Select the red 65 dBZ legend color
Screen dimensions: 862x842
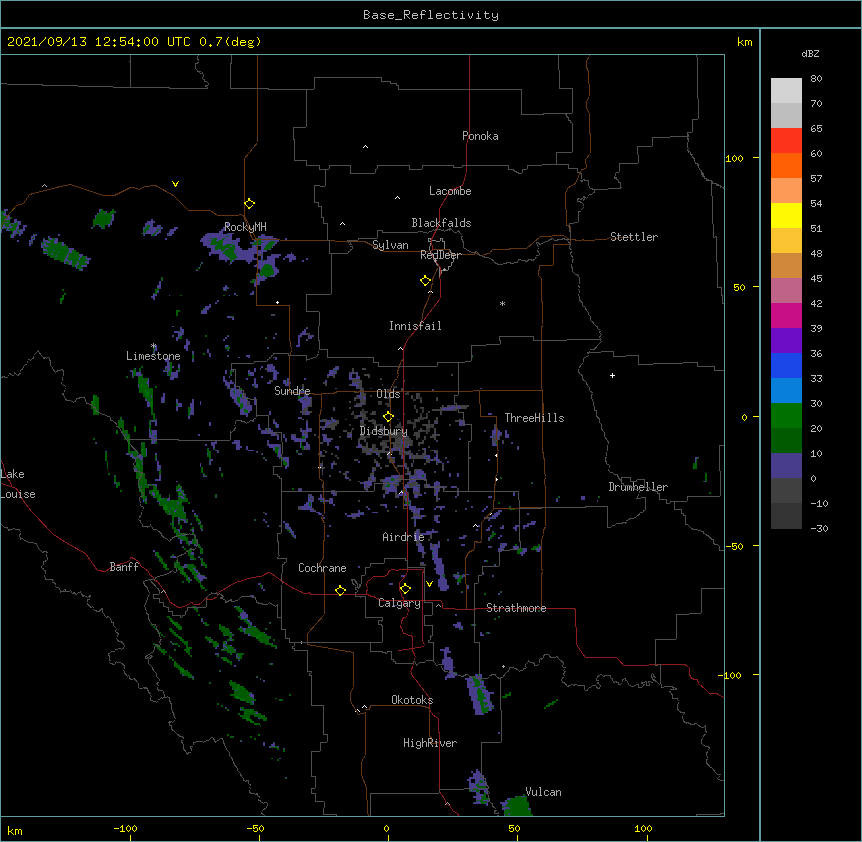tap(786, 141)
